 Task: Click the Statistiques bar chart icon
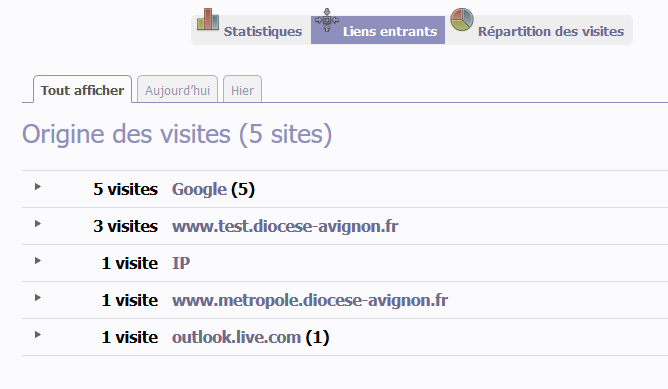208,19
